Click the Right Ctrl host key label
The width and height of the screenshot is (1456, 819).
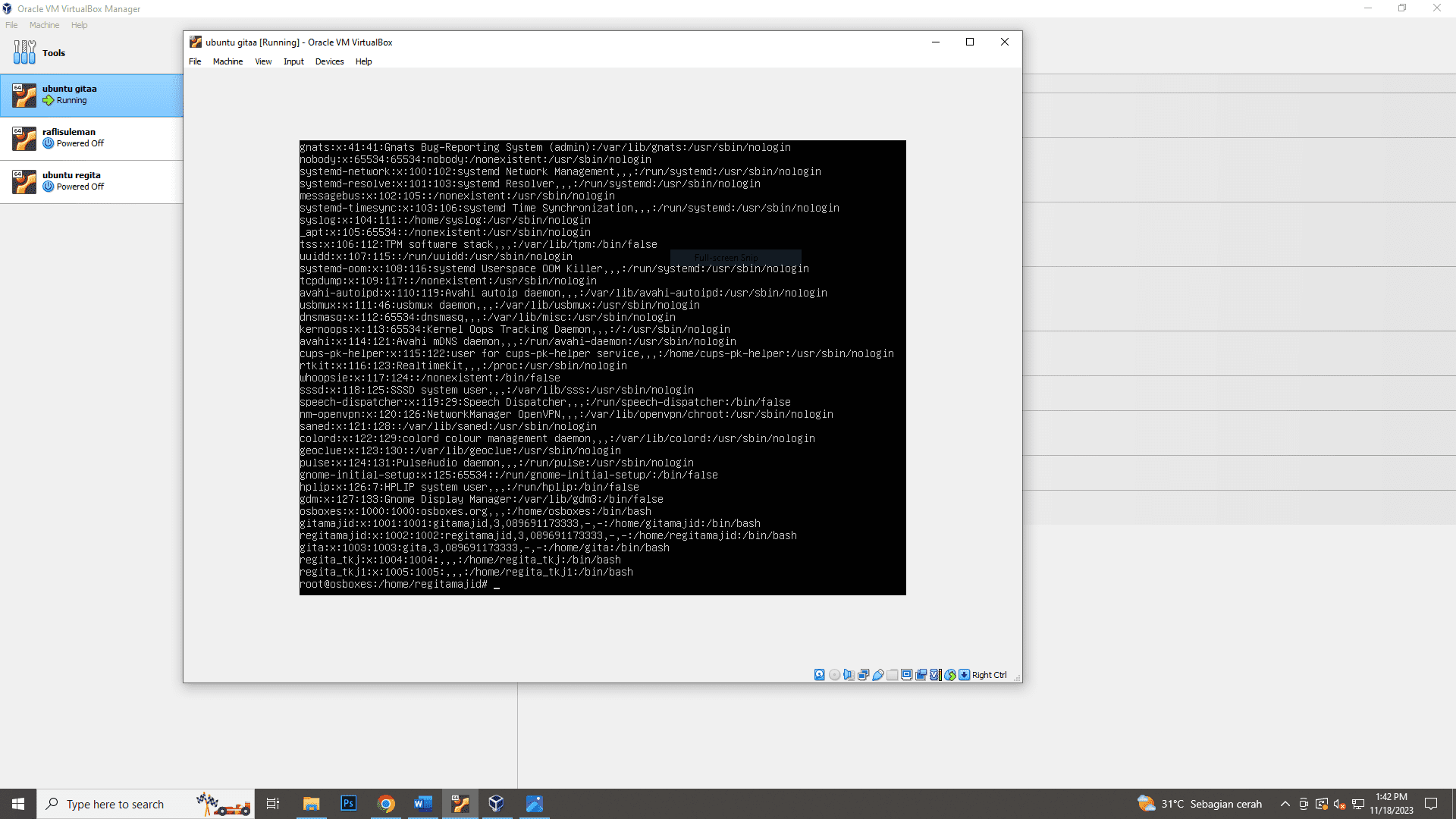click(x=990, y=675)
